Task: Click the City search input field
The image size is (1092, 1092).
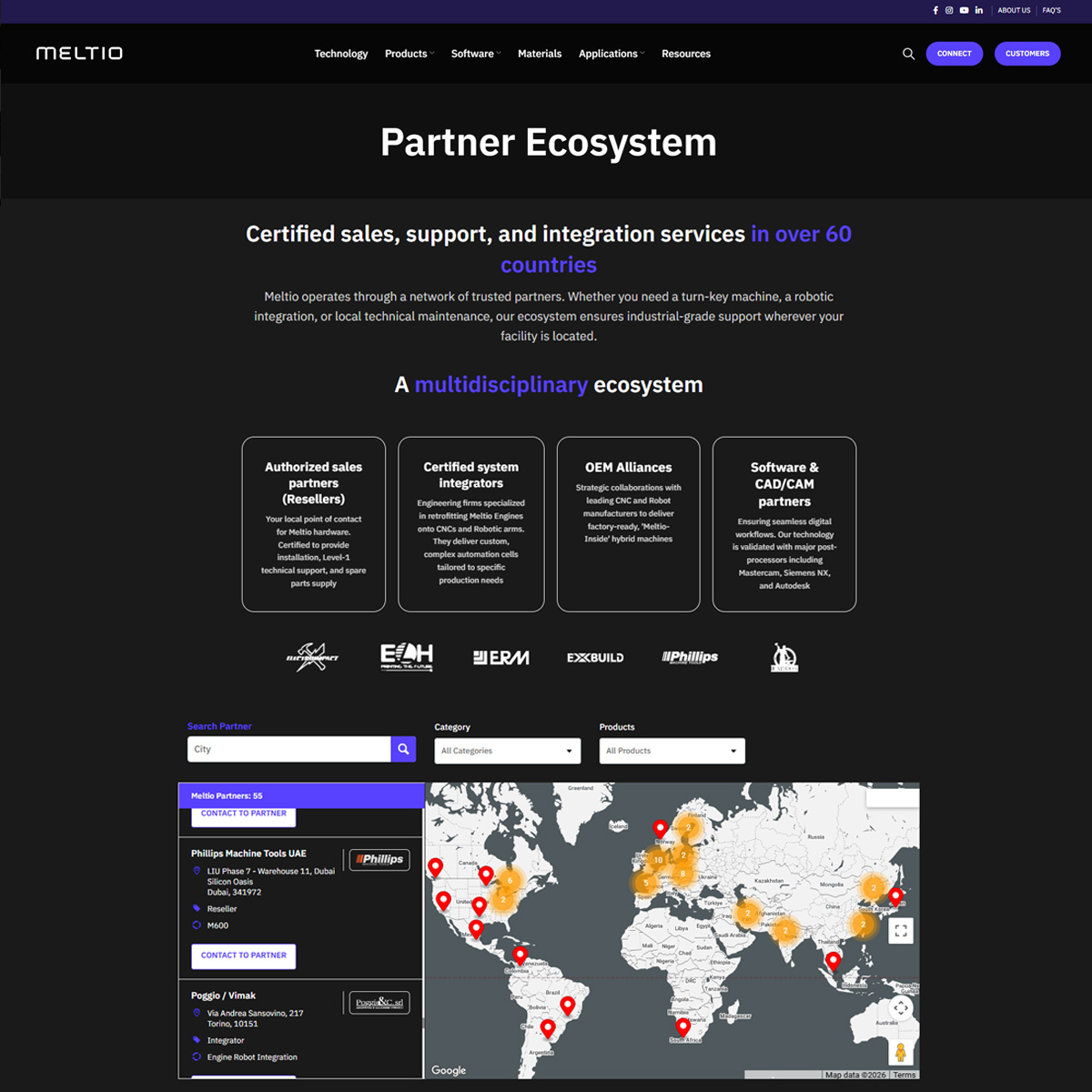Action: (x=288, y=749)
